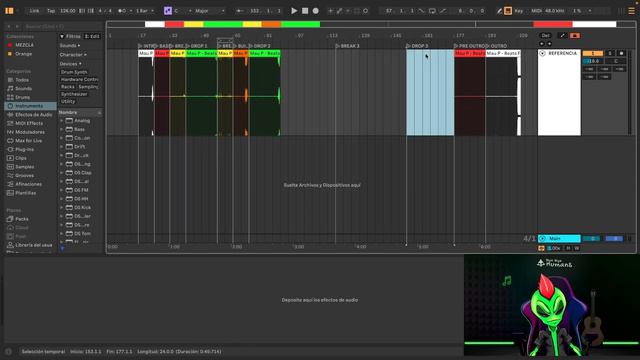640x360 pixels.
Task: Expand the DS Kick instrument folder
Action: coord(62,207)
